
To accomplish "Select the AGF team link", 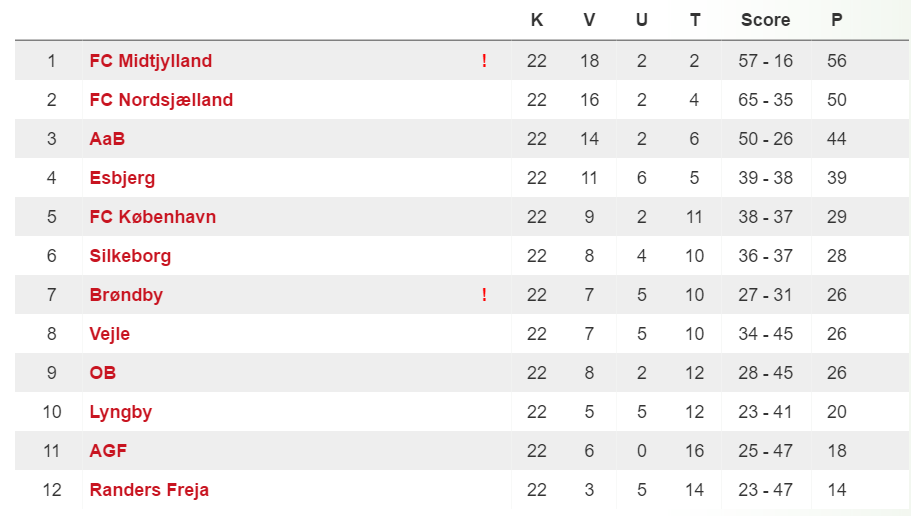I will click(x=108, y=451).
